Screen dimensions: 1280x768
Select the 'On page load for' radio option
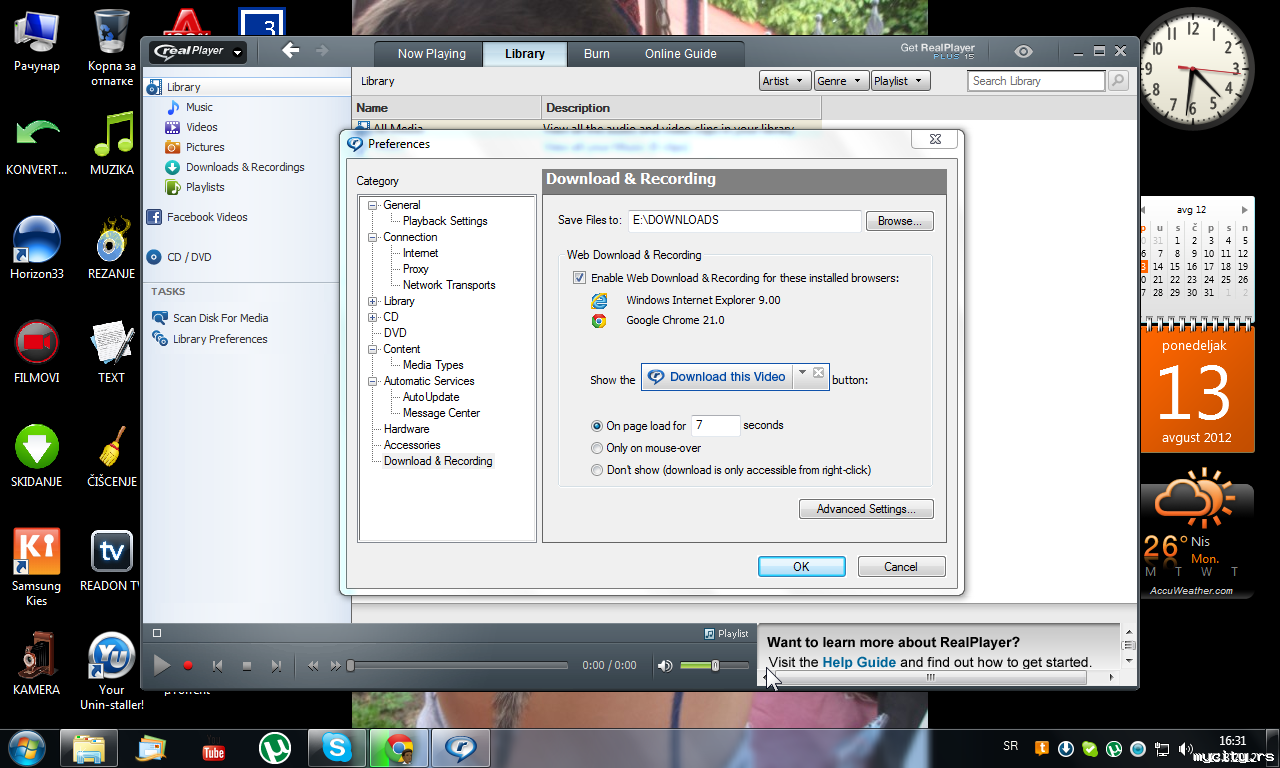pos(597,426)
